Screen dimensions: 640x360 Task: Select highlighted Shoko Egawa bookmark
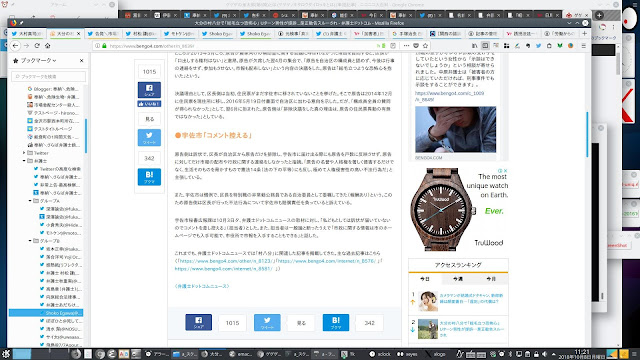tap(46, 313)
